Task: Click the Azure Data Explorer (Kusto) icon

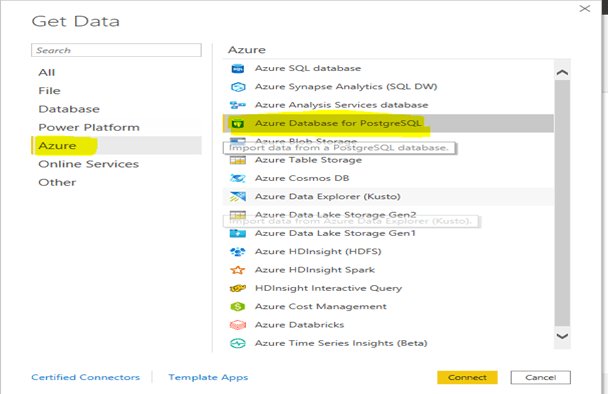Action: [238, 197]
